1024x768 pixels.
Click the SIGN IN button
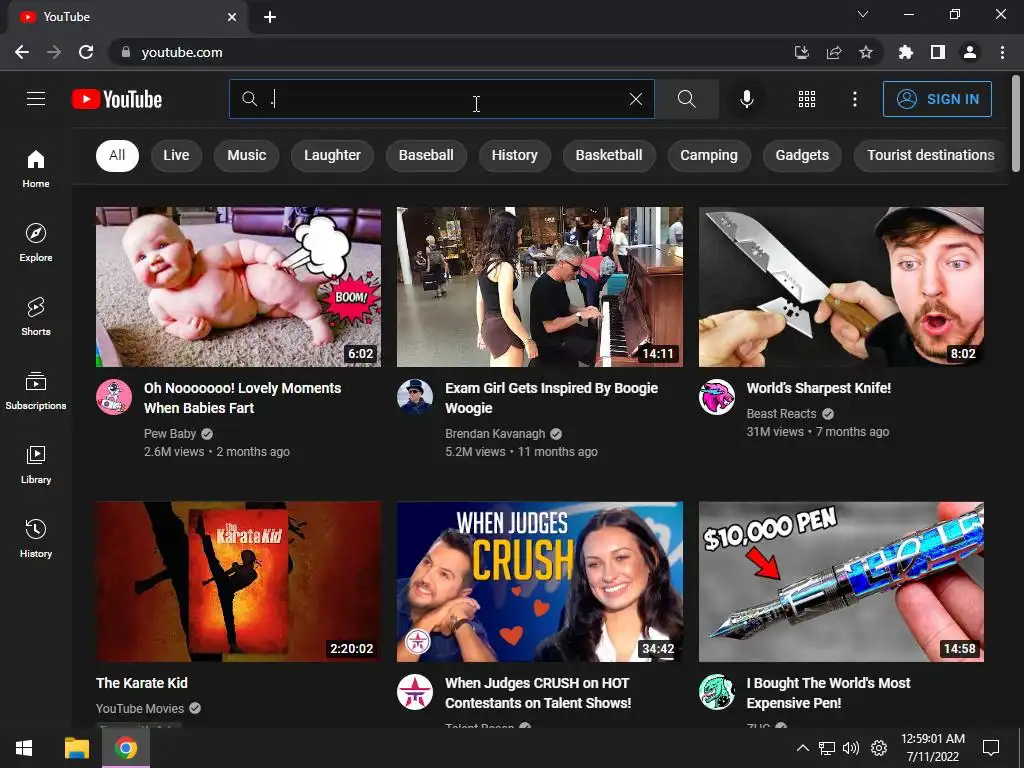click(x=937, y=99)
